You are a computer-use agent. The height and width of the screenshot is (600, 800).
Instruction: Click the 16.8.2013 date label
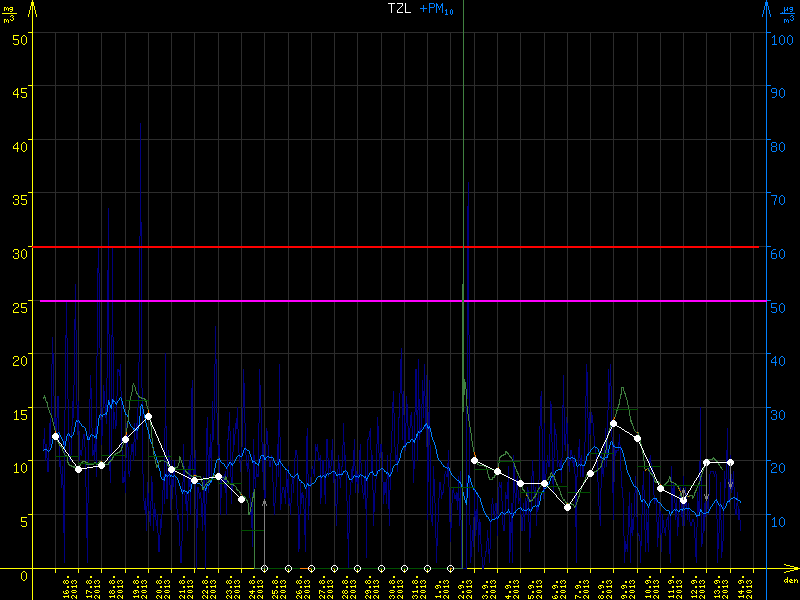coord(65,585)
